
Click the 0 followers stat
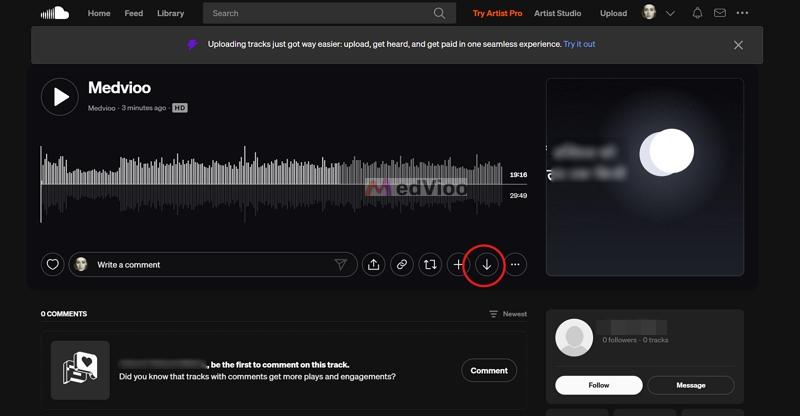pos(619,340)
